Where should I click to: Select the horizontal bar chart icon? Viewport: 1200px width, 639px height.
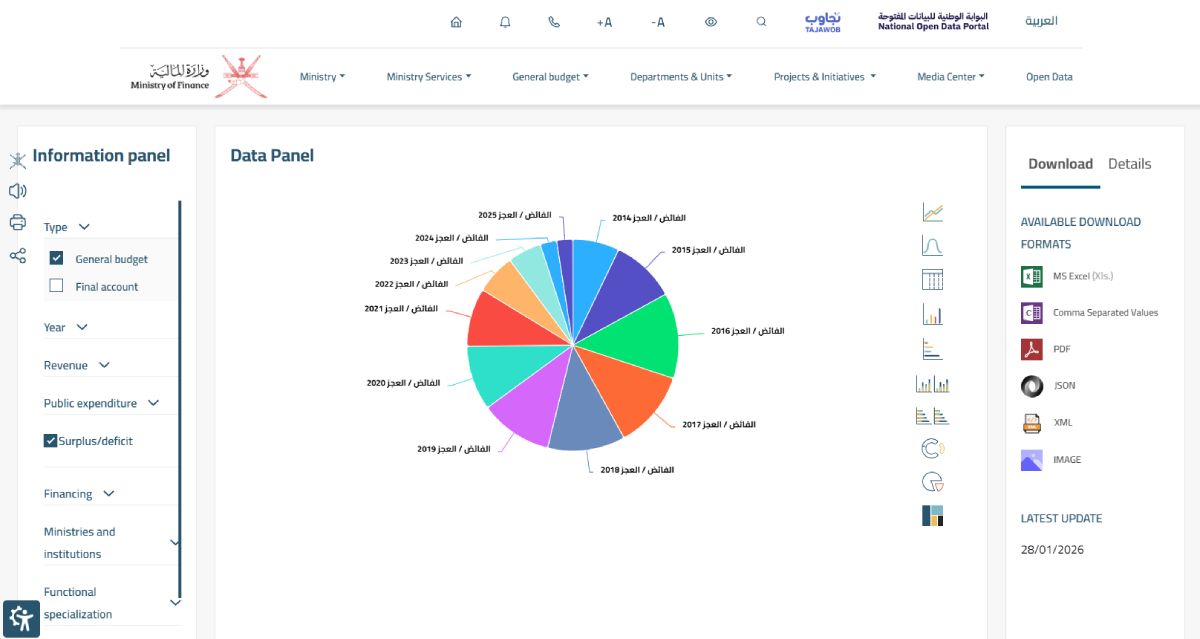click(x=933, y=349)
